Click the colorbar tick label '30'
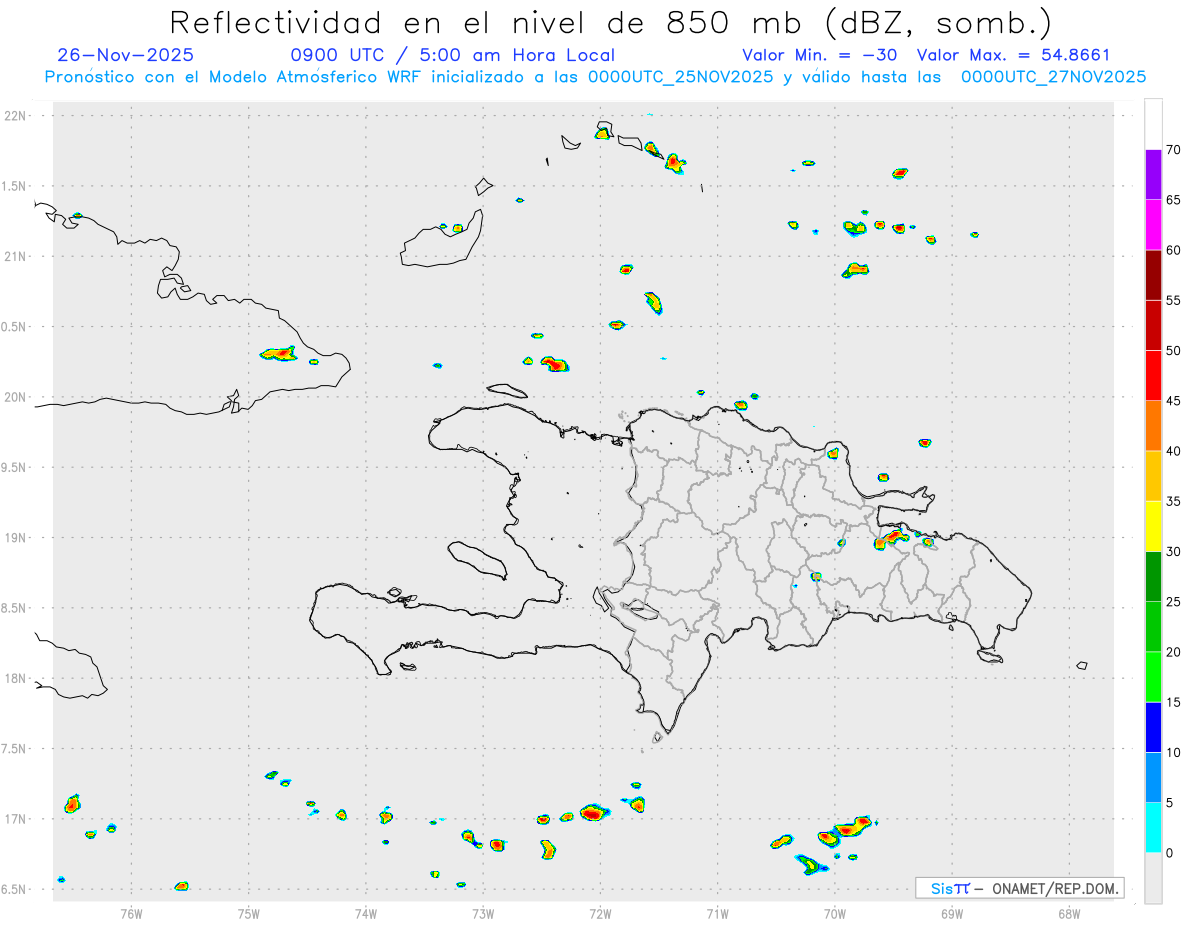The image size is (1200, 927). point(1173,552)
